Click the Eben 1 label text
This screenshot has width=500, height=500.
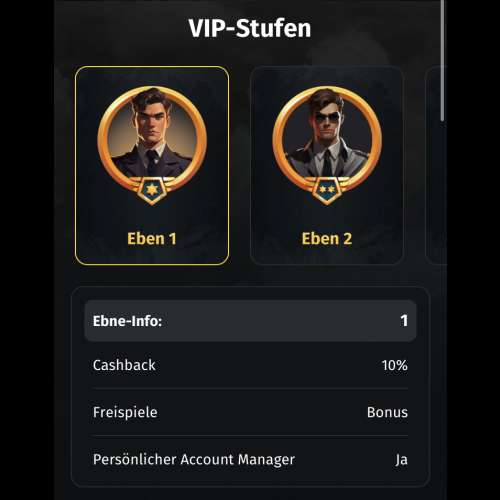point(152,239)
